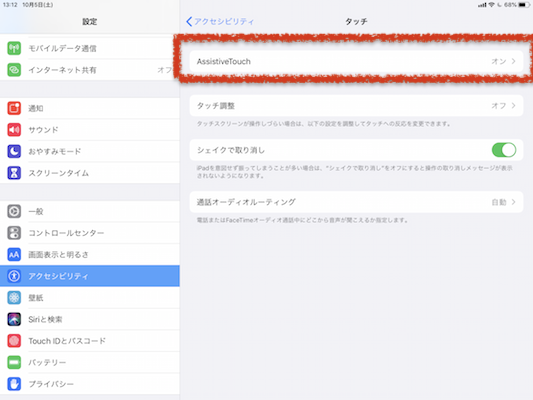
Task: Open the AssistiveTouch row label
Action: [224, 62]
